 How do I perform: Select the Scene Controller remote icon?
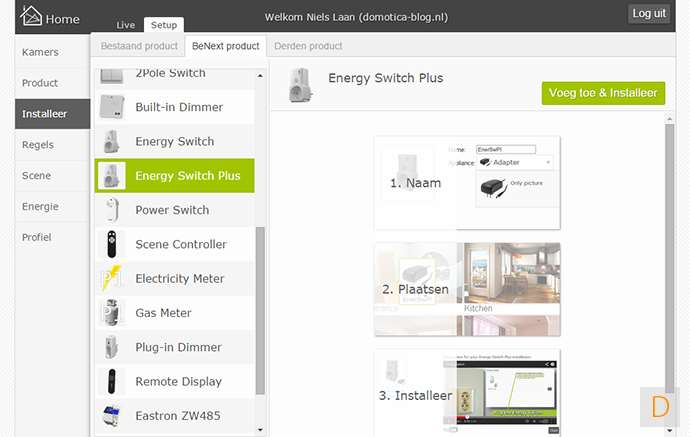[x=112, y=244]
